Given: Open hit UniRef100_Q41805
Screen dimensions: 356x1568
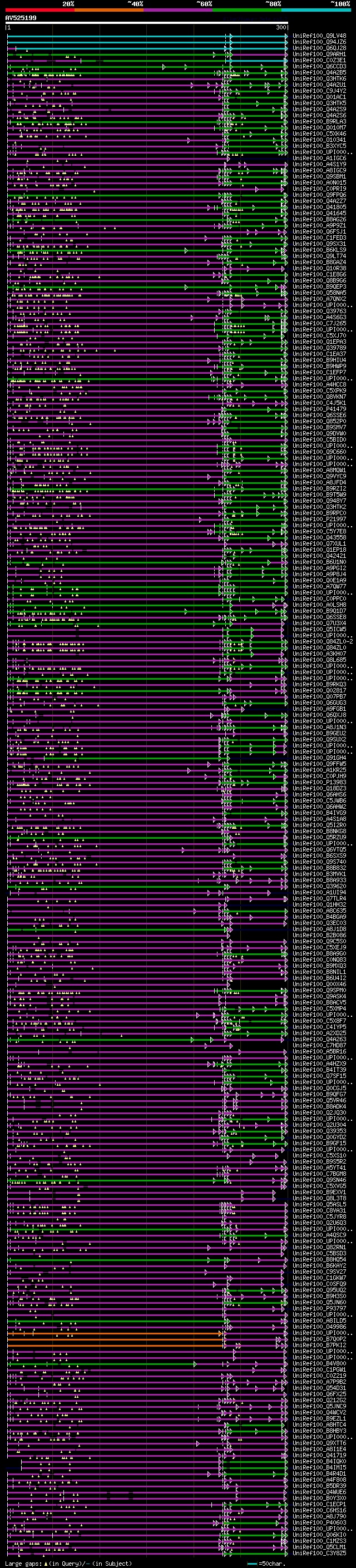Looking at the screenshot, I should (319, 207).
